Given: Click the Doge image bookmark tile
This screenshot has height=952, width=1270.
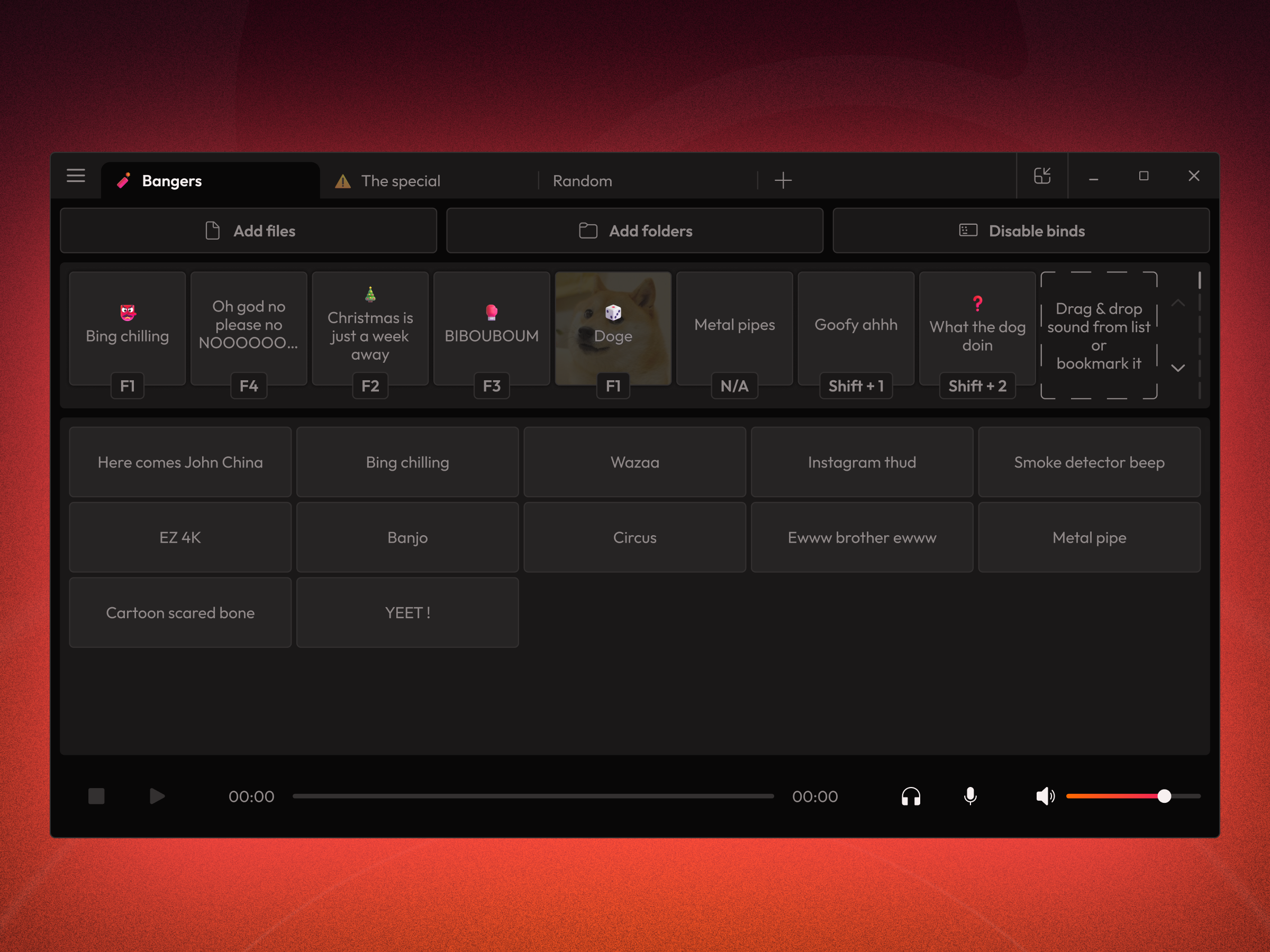Looking at the screenshot, I should 613,328.
